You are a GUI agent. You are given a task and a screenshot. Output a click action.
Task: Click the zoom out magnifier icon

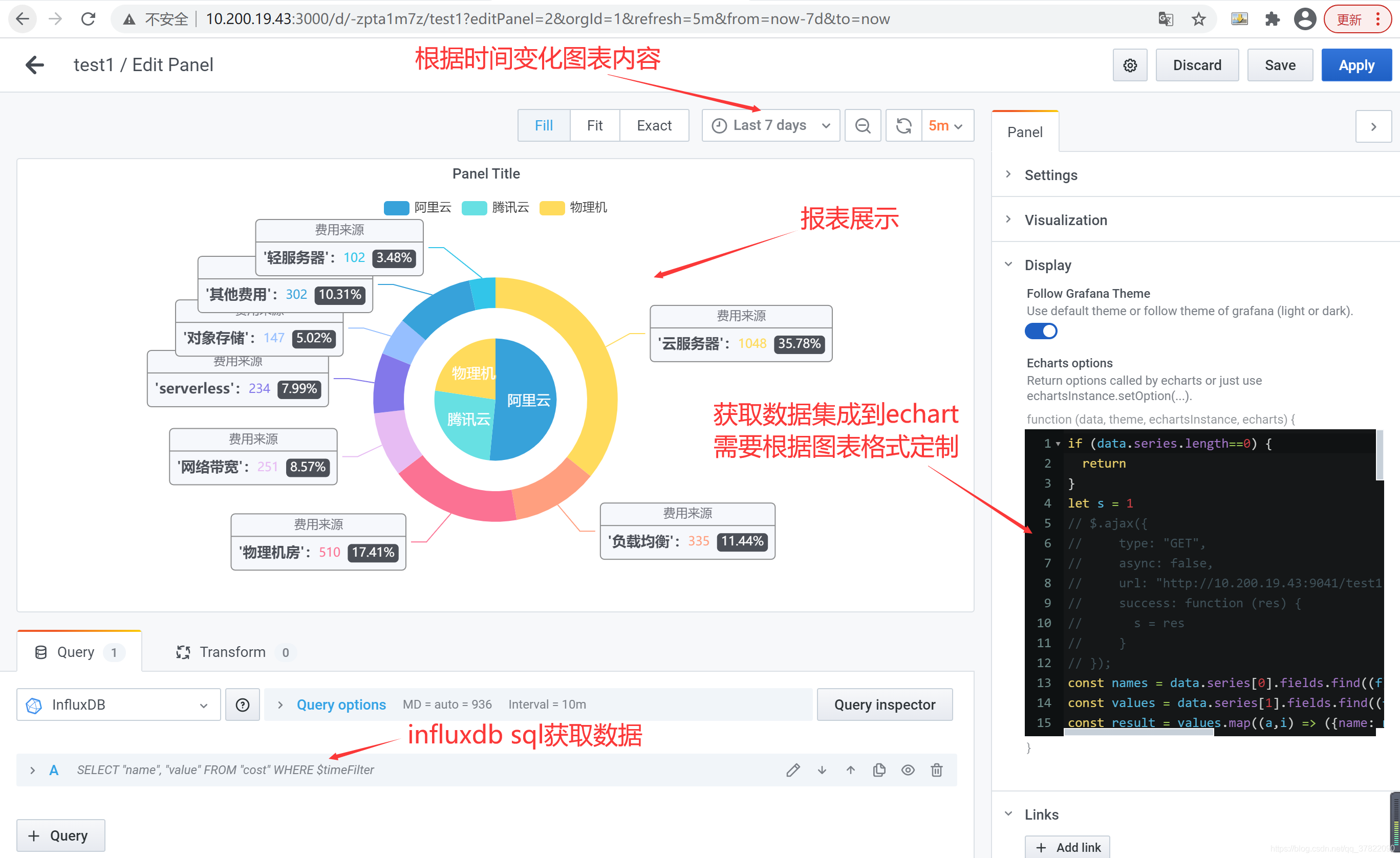coord(862,124)
